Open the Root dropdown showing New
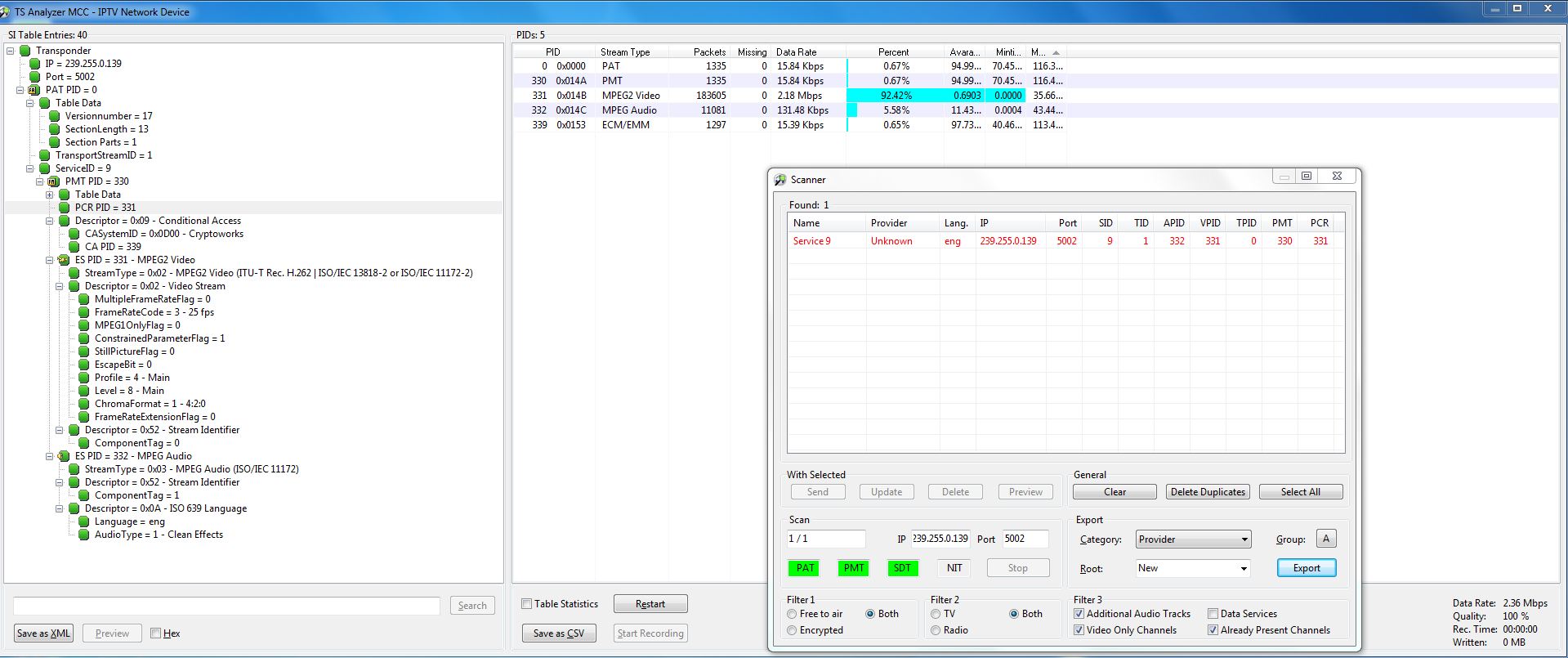 [1193, 568]
